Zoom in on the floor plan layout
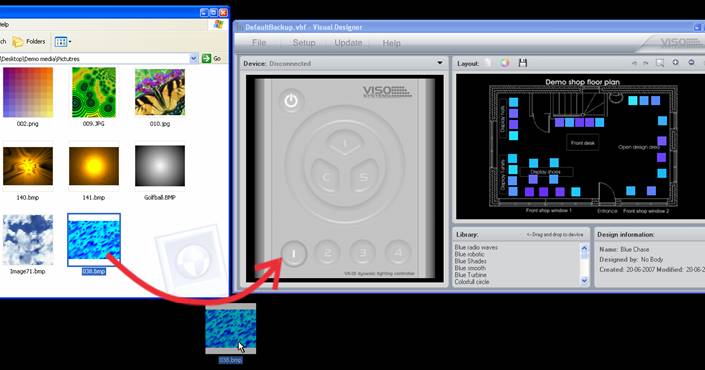This screenshot has width=705, height=370. [x=675, y=63]
